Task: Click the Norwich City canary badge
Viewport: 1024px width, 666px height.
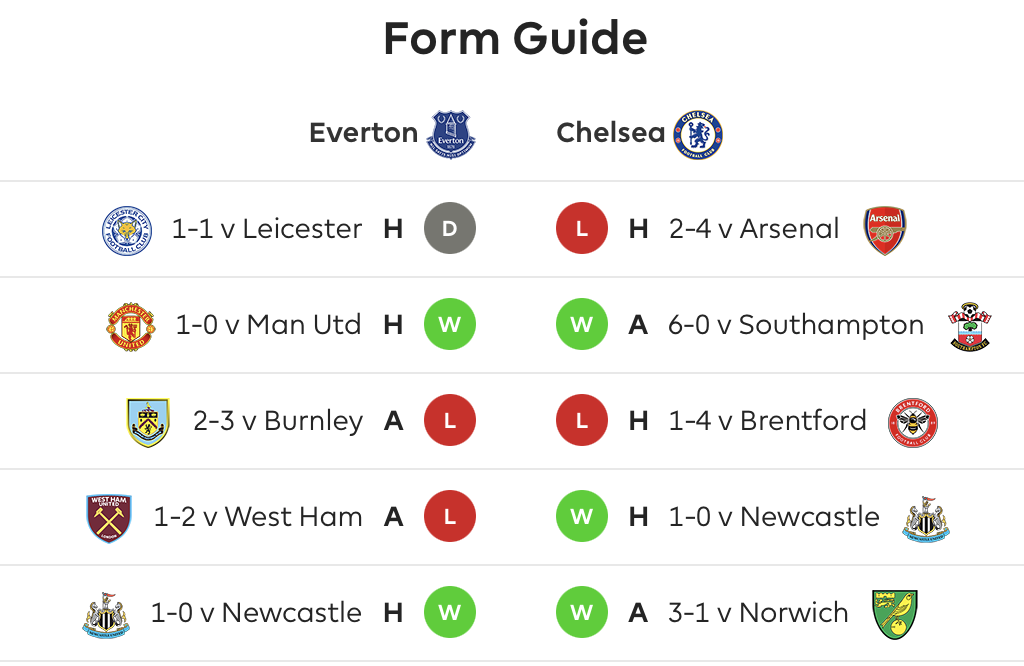Action: click(895, 614)
